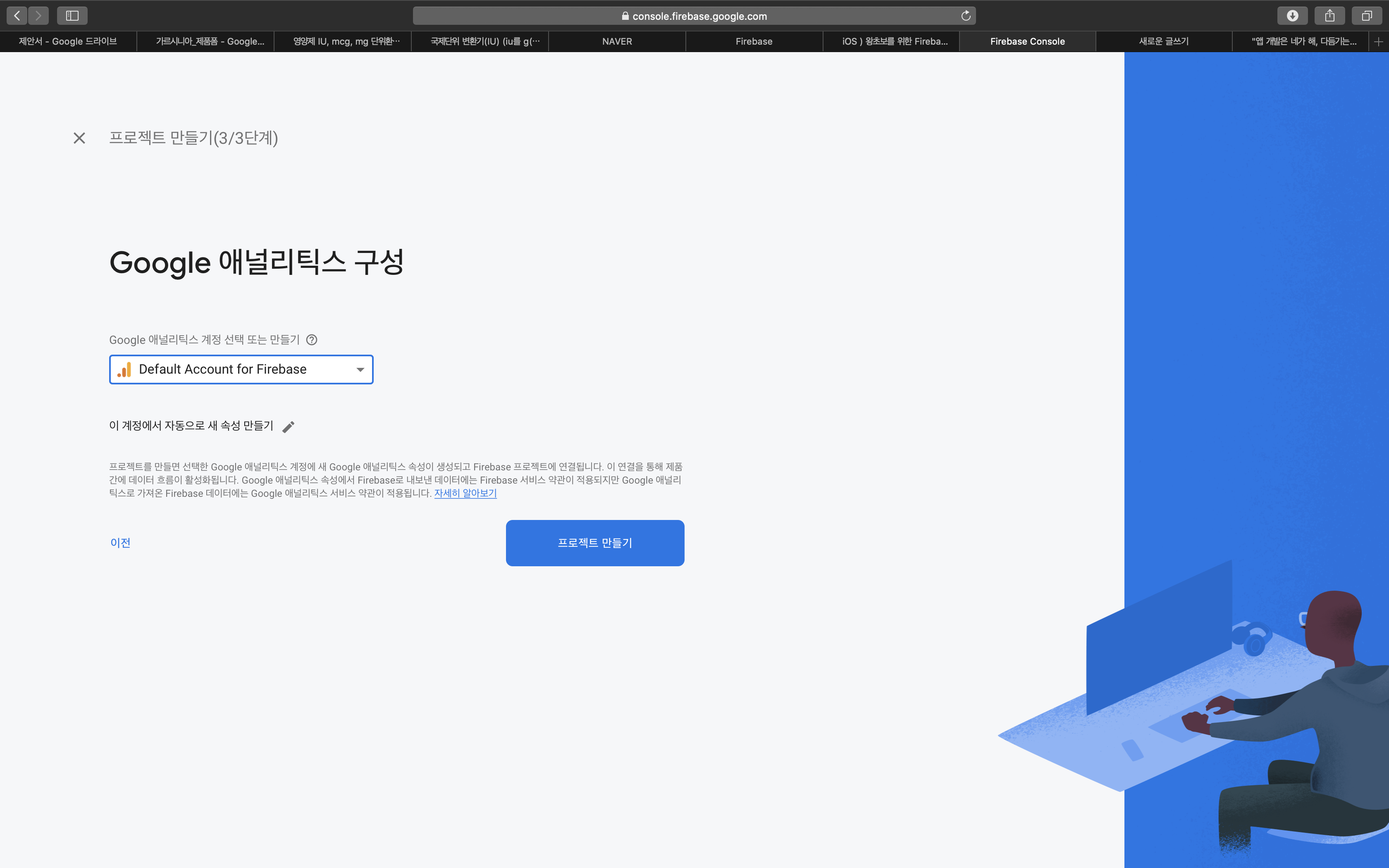
Task: Click Safari back navigation arrow
Action: tap(17, 16)
